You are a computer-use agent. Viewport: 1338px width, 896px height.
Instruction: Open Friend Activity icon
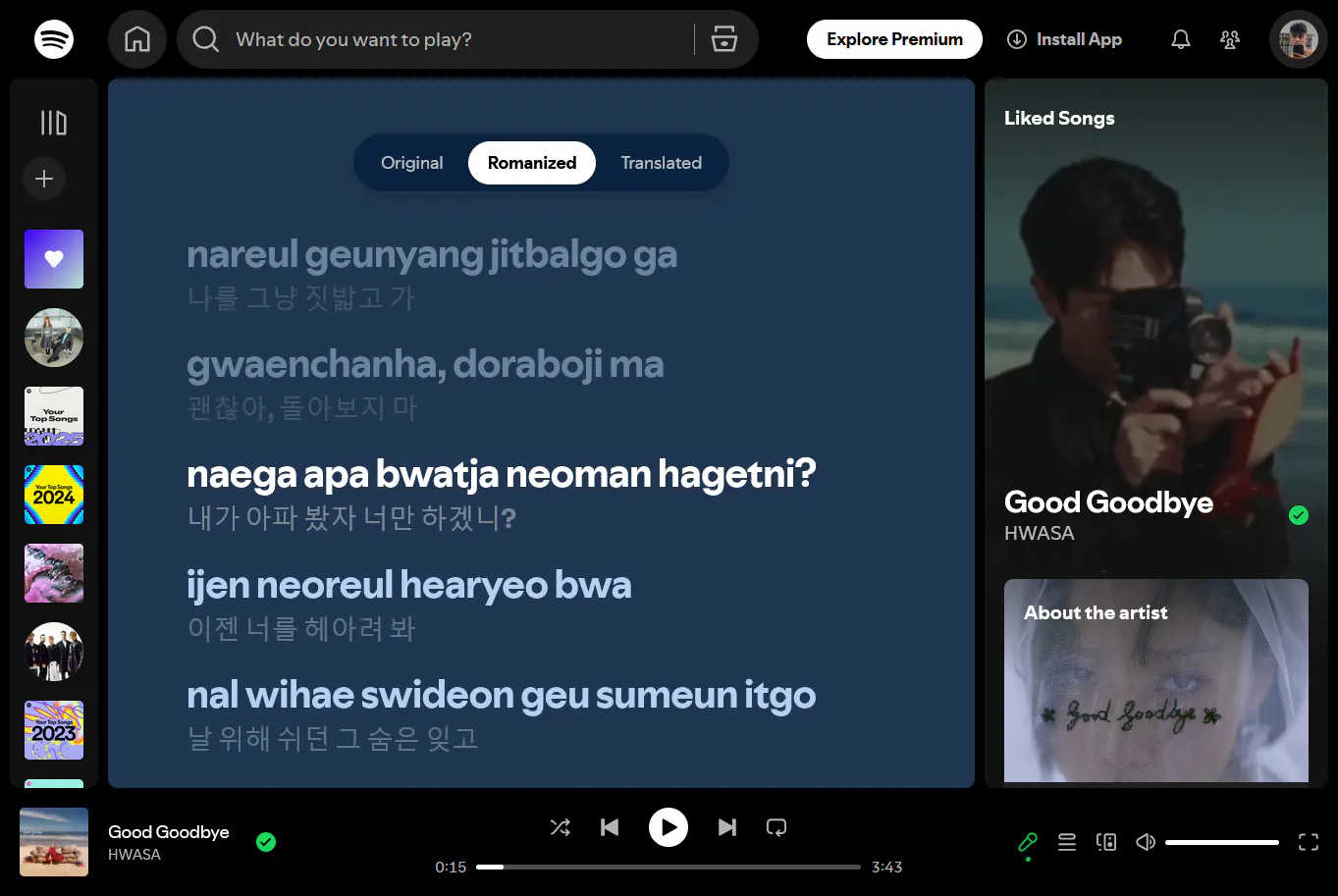[1230, 39]
